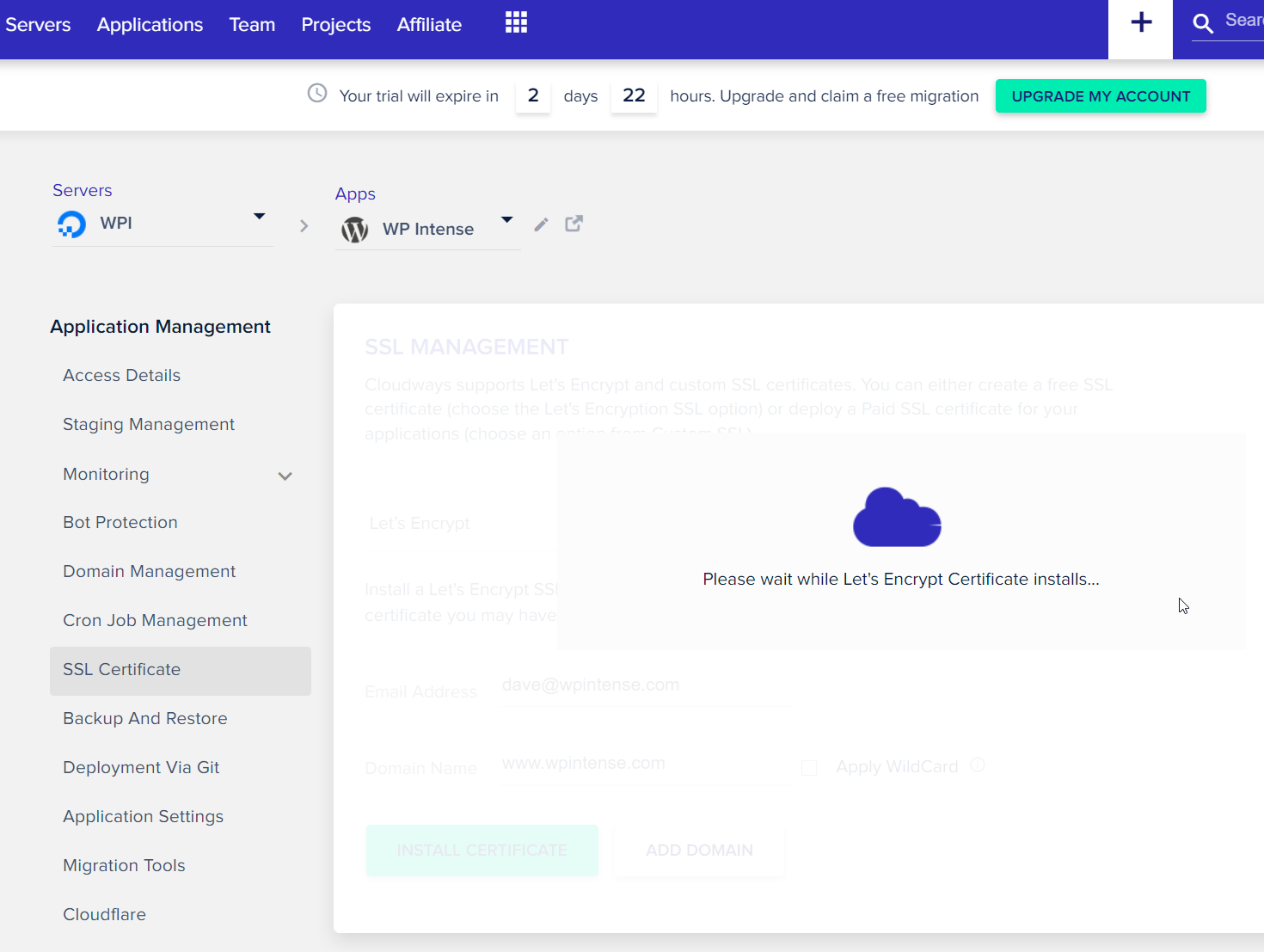Toggle the Apply WildCard checkbox
The image size is (1264, 952).
pos(809,767)
